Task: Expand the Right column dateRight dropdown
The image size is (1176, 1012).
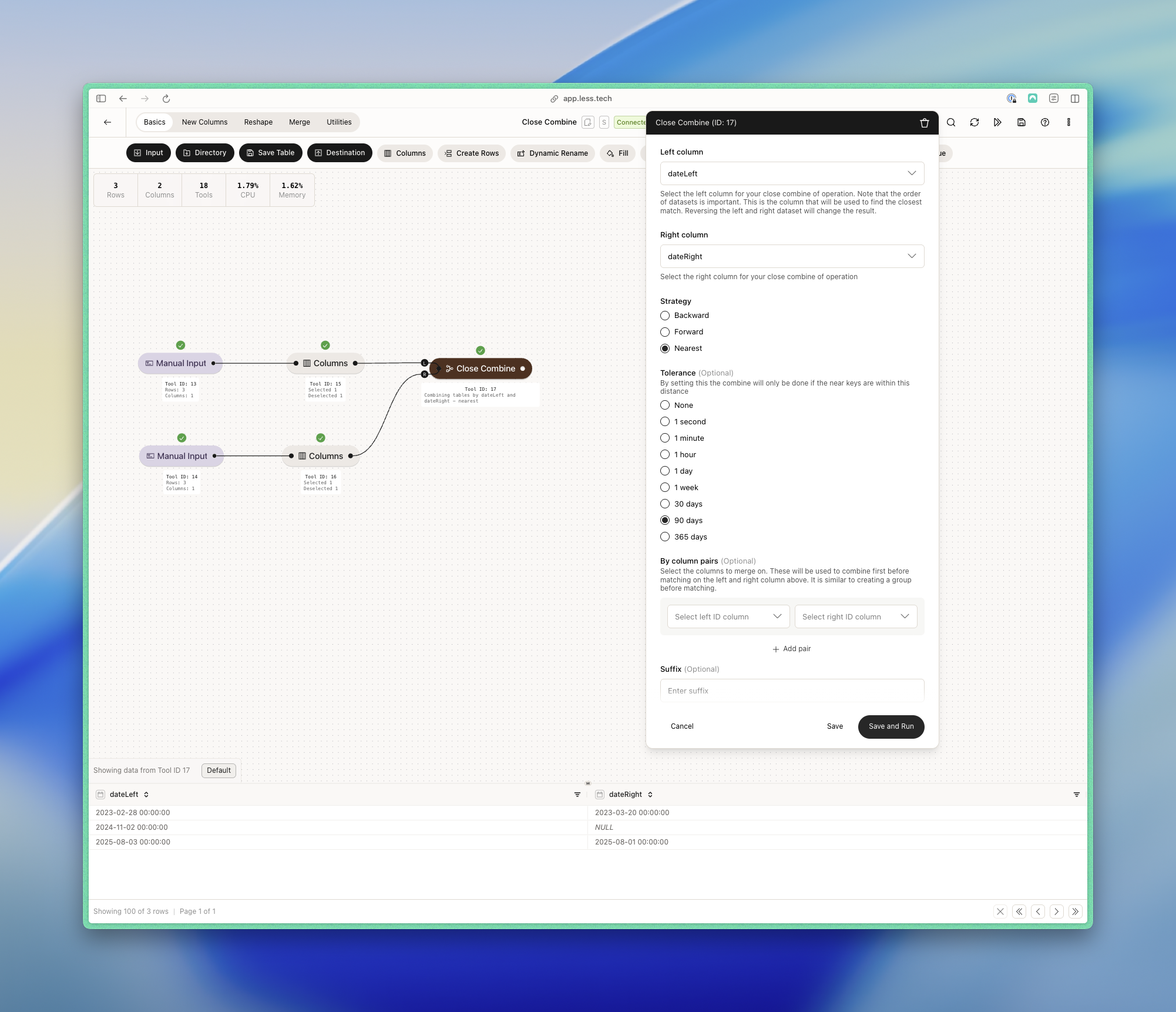Action: coord(792,256)
